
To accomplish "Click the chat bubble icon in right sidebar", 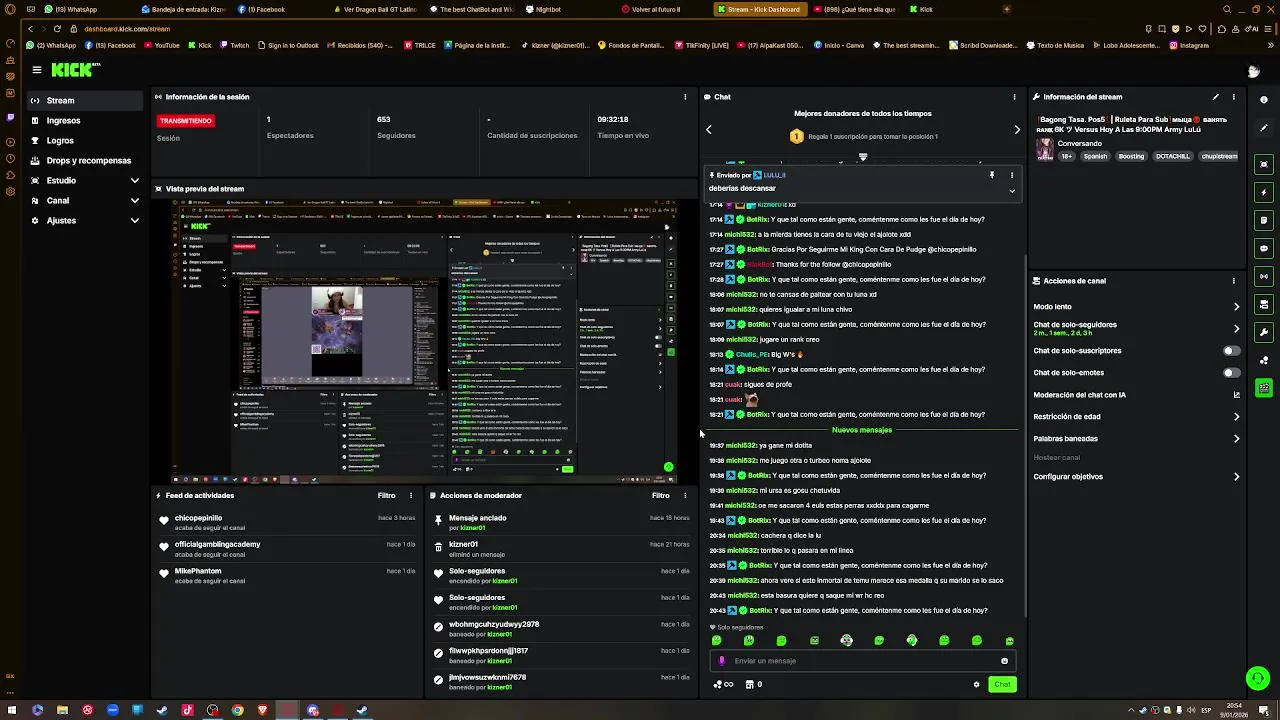I will (x=1264, y=248).
